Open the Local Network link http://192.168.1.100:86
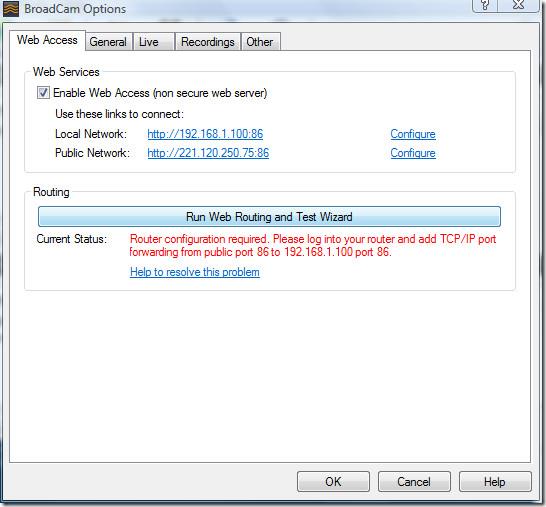546x507 pixels. 205,134
